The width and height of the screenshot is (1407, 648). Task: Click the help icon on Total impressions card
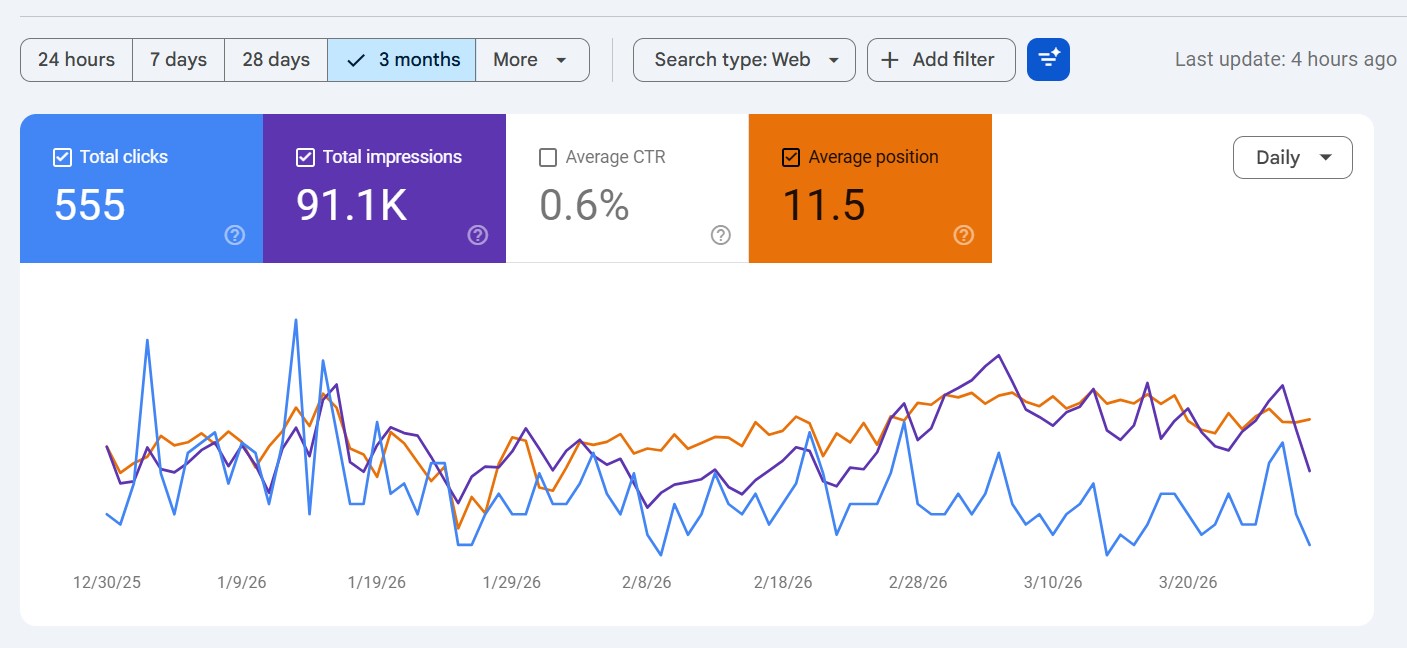point(477,235)
